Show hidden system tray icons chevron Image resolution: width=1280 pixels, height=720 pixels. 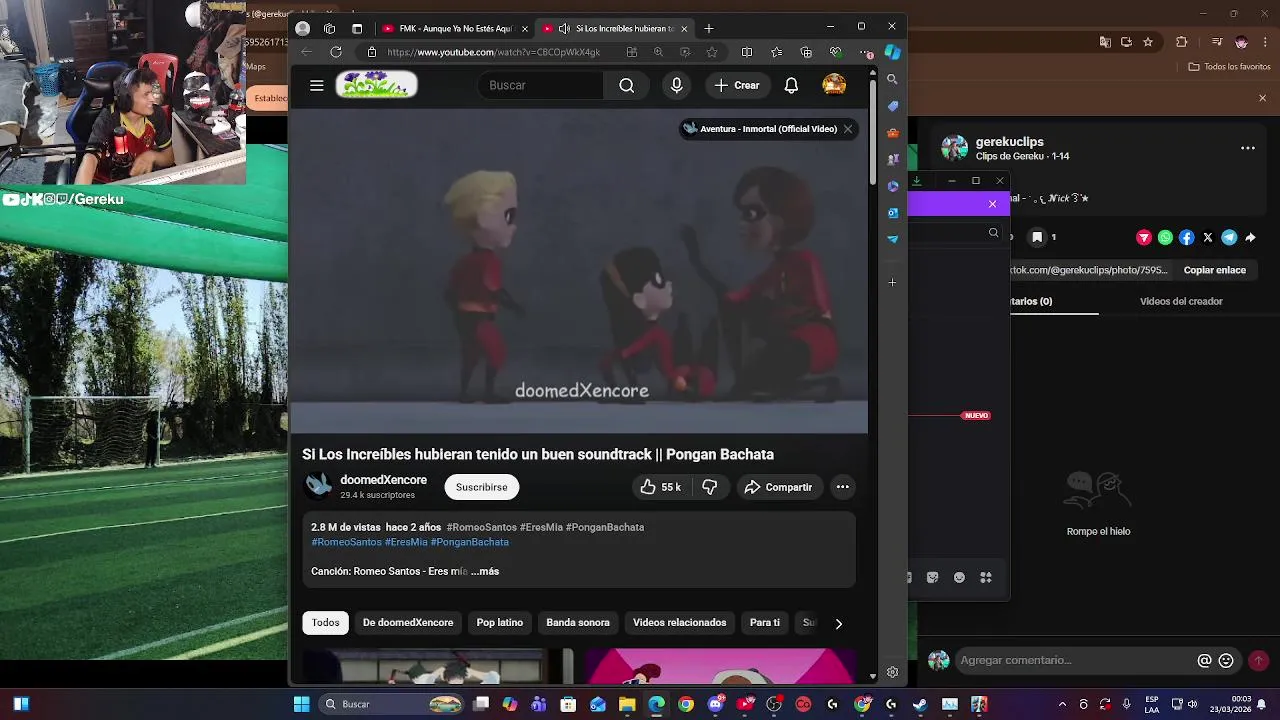point(1062,704)
